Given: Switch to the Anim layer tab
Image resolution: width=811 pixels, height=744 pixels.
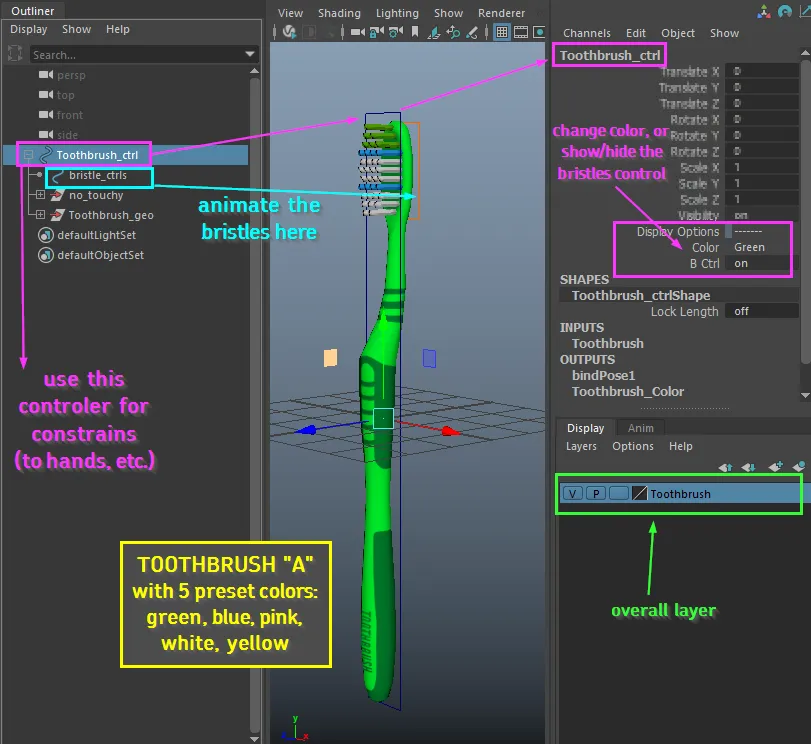Looking at the screenshot, I should (640, 428).
